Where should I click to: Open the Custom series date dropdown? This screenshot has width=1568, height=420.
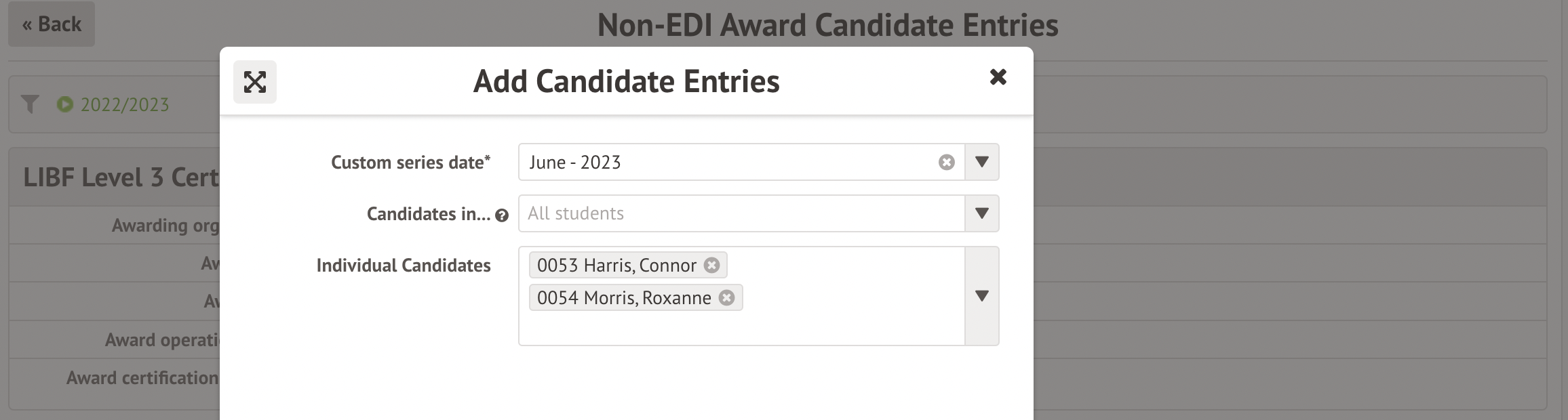click(981, 163)
